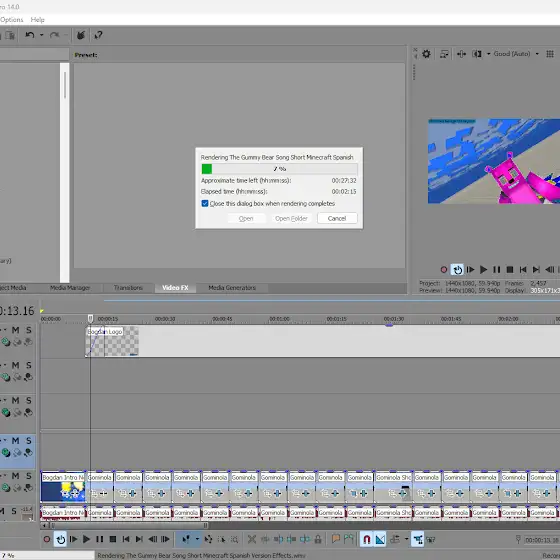The image size is (560, 560).
Task: Select the Normal Edit Tool icon
Action: click(185, 539)
